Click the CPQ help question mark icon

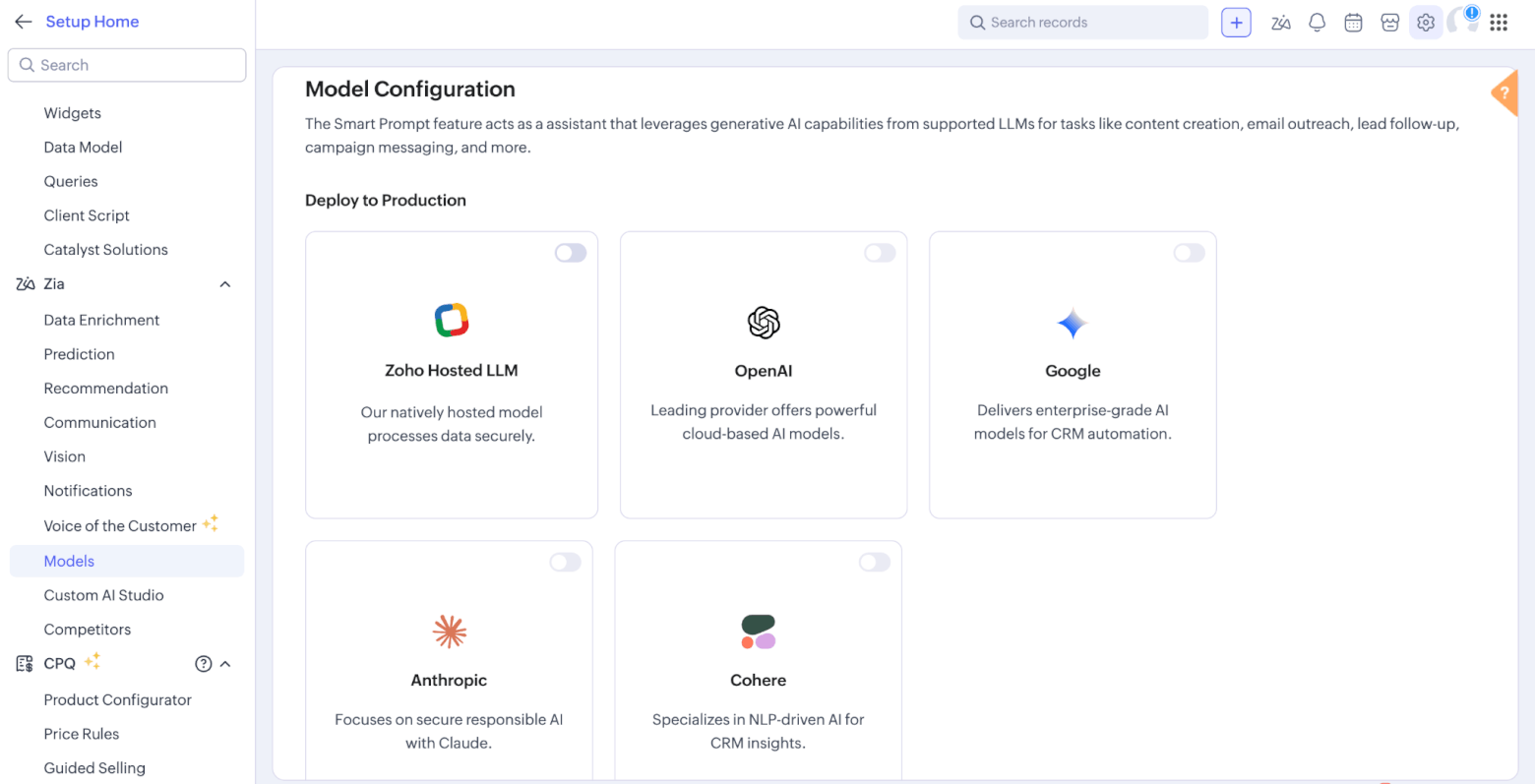point(204,664)
